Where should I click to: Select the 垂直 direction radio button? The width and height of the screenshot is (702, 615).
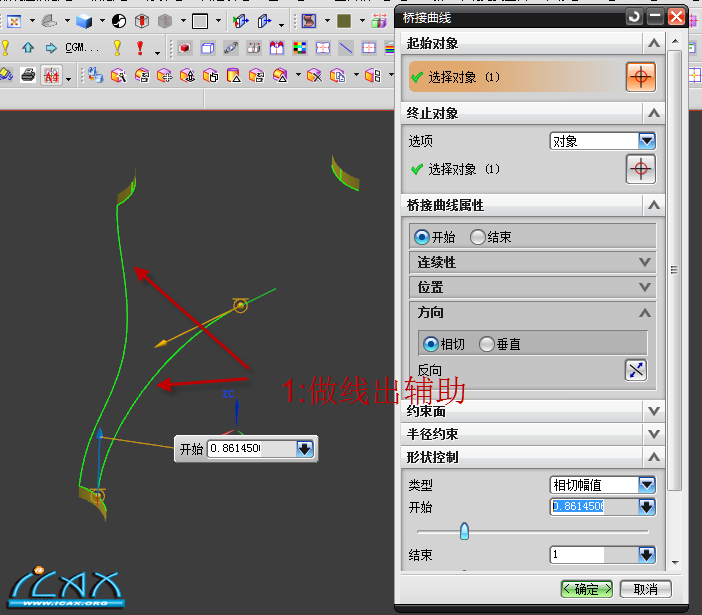click(x=487, y=344)
